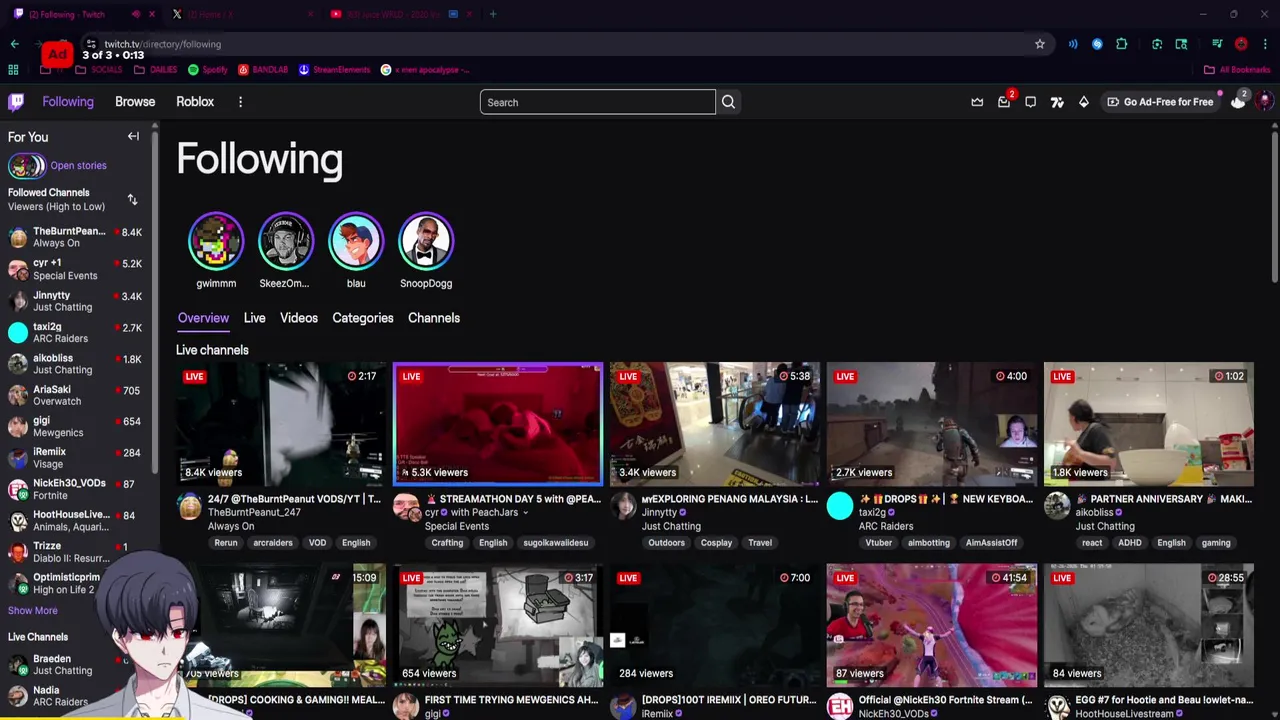This screenshot has width=1280, height=720.
Task: Click the Shazam extension icon
Action: click(1097, 44)
